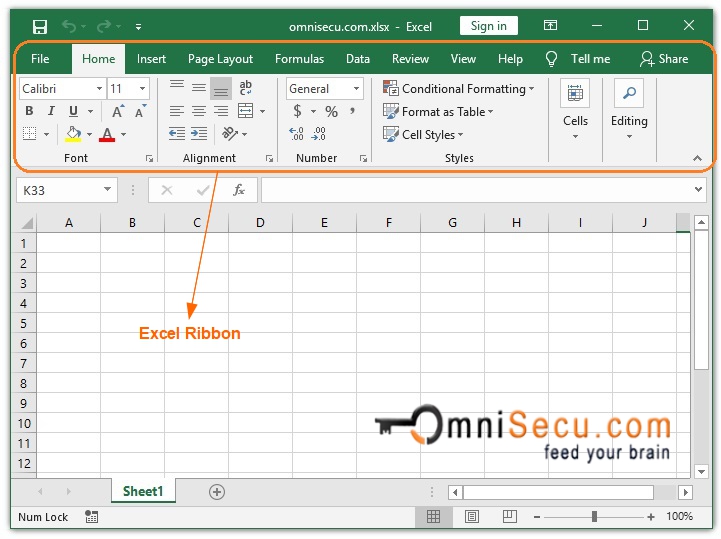Image resolution: width=721 pixels, height=539 pixels.
Task: Select Middle Align icon
Action: point(199,87)
